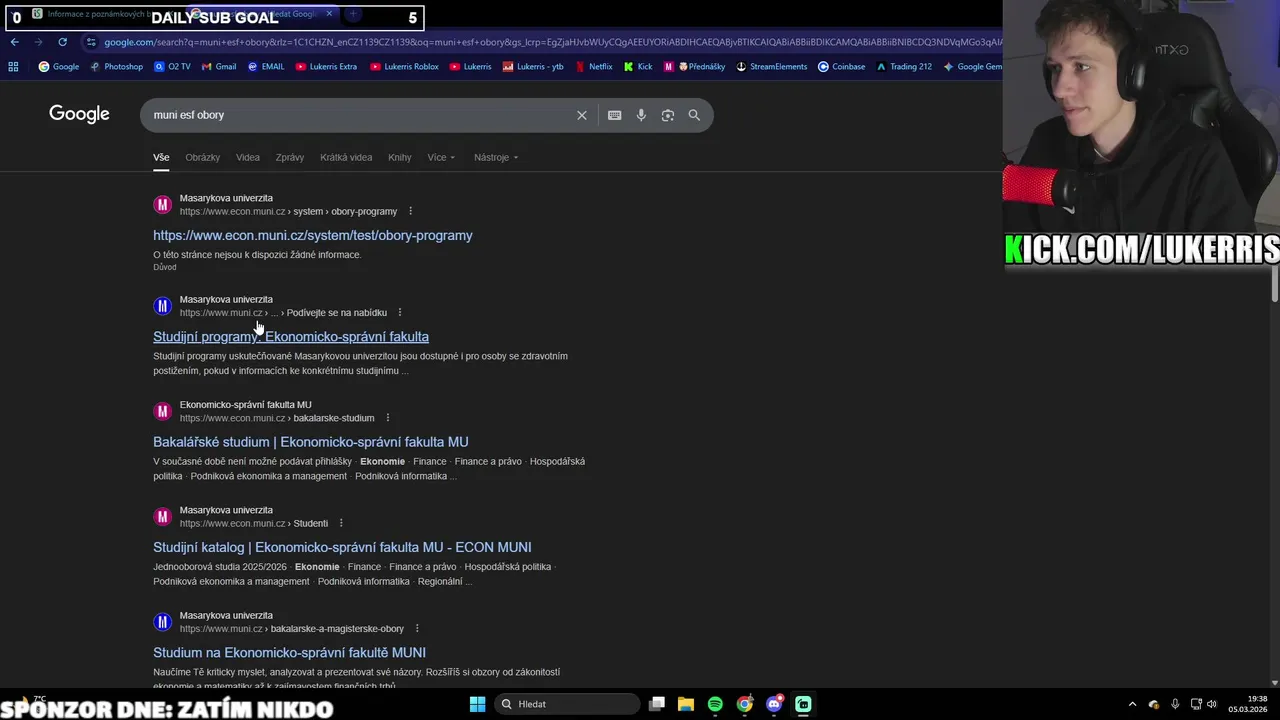The height and width of the screenshot is (720, 1280).
Task: Open the on-screen keyboard input tool
Action: pyautogui.click(x=614, y=115)
